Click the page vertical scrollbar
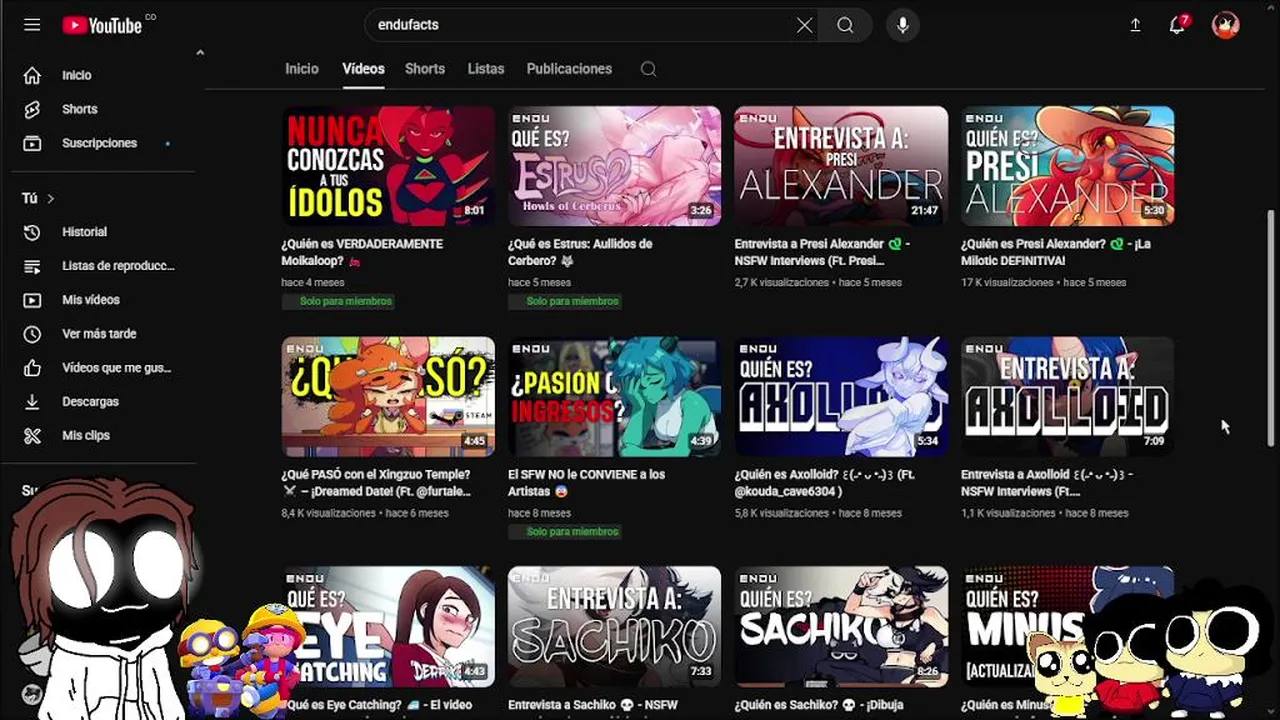 1272,328
